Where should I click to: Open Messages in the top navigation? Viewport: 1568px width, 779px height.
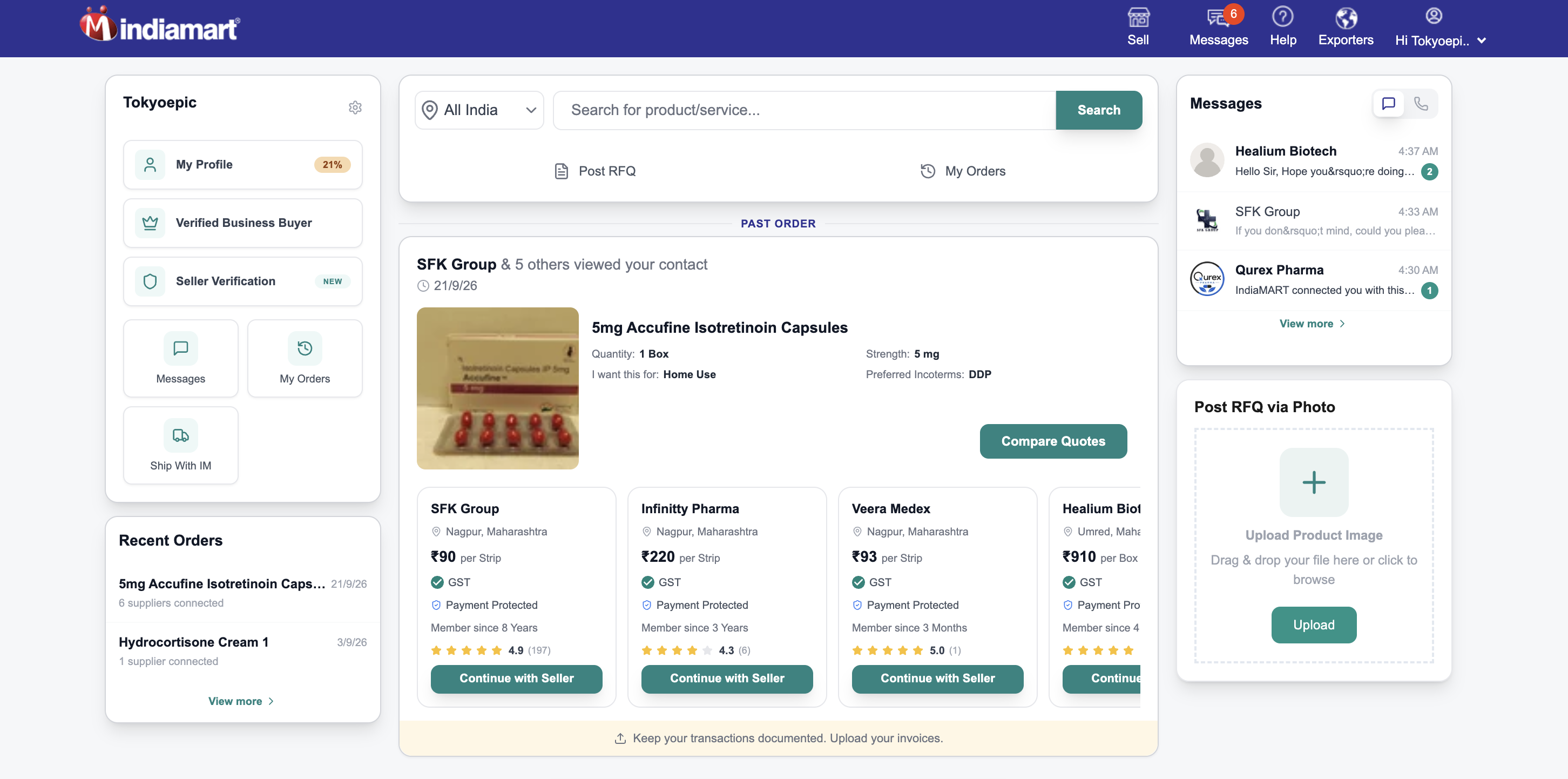pyautogui.click(x=1219, y=27)
